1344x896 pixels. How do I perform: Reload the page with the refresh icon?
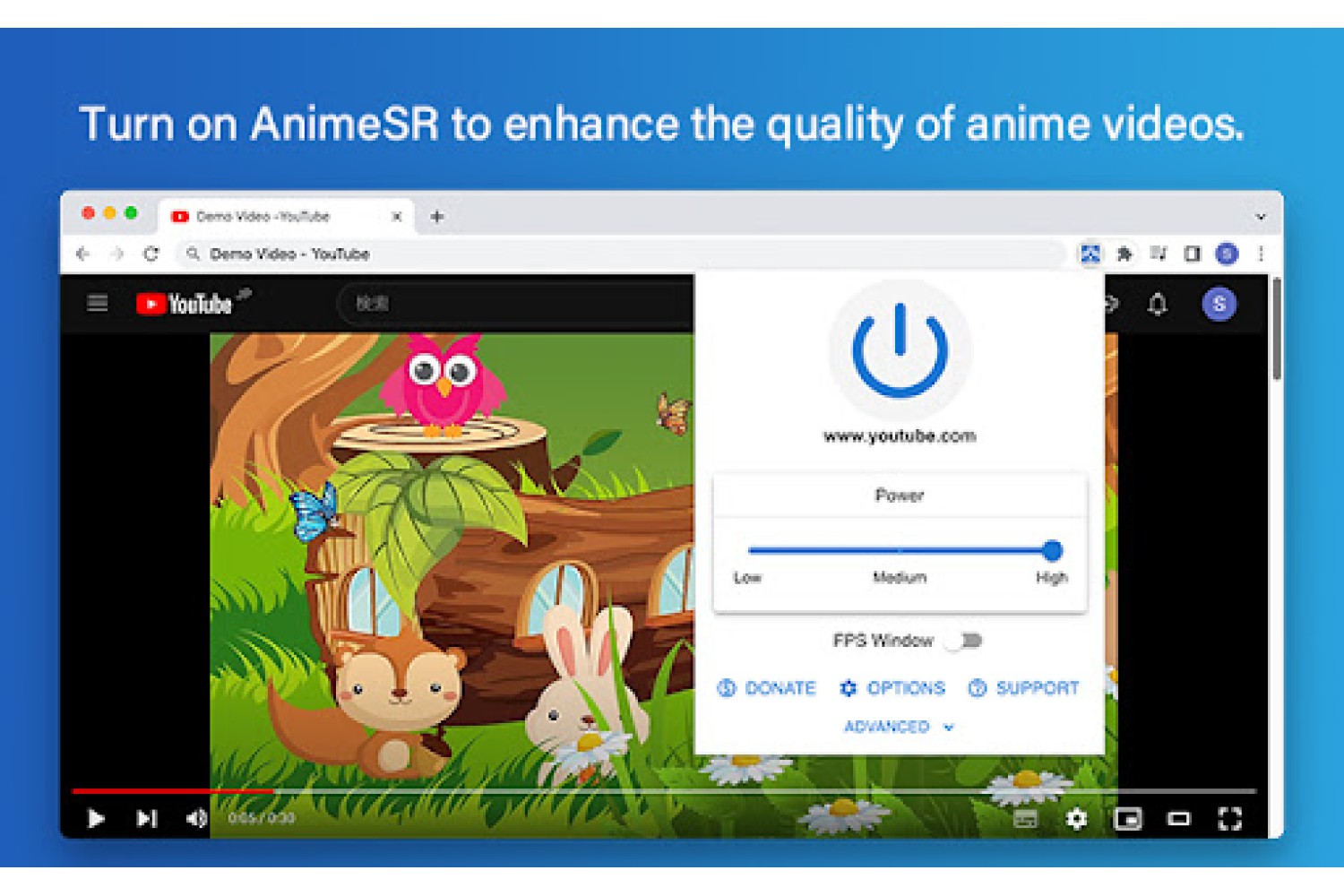pos(151,254)
